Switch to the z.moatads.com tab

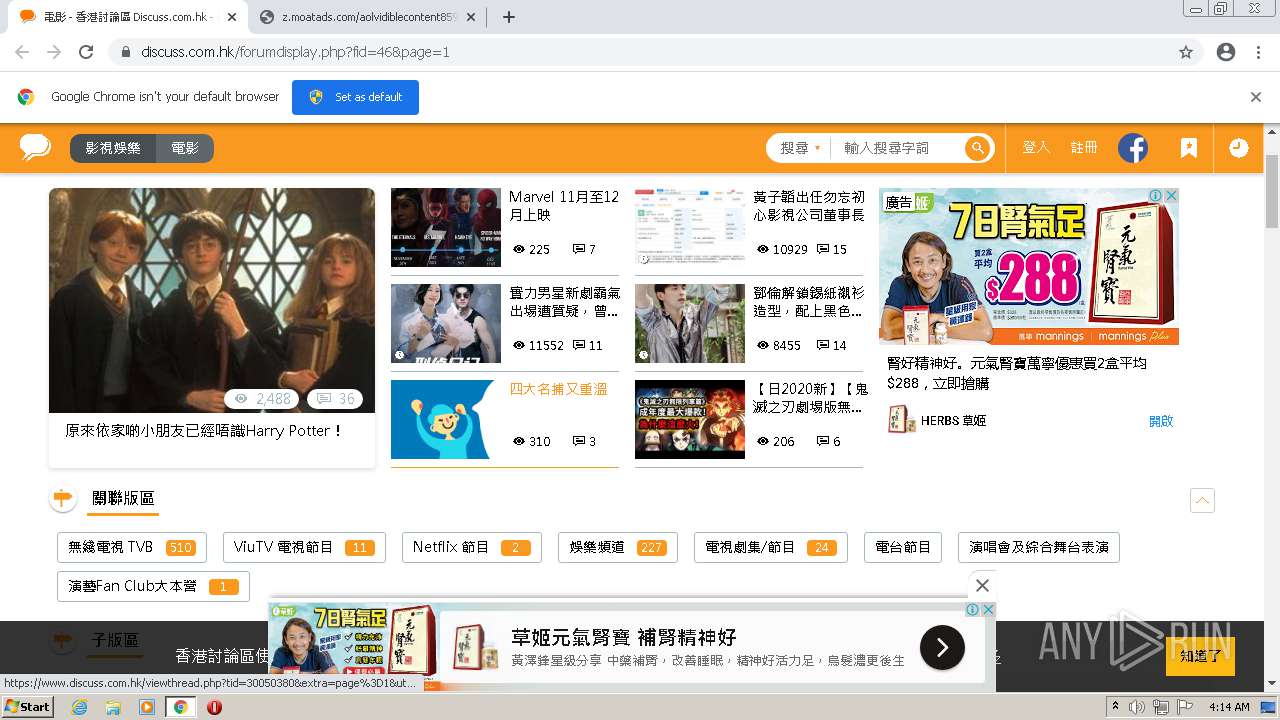point(370,17)
